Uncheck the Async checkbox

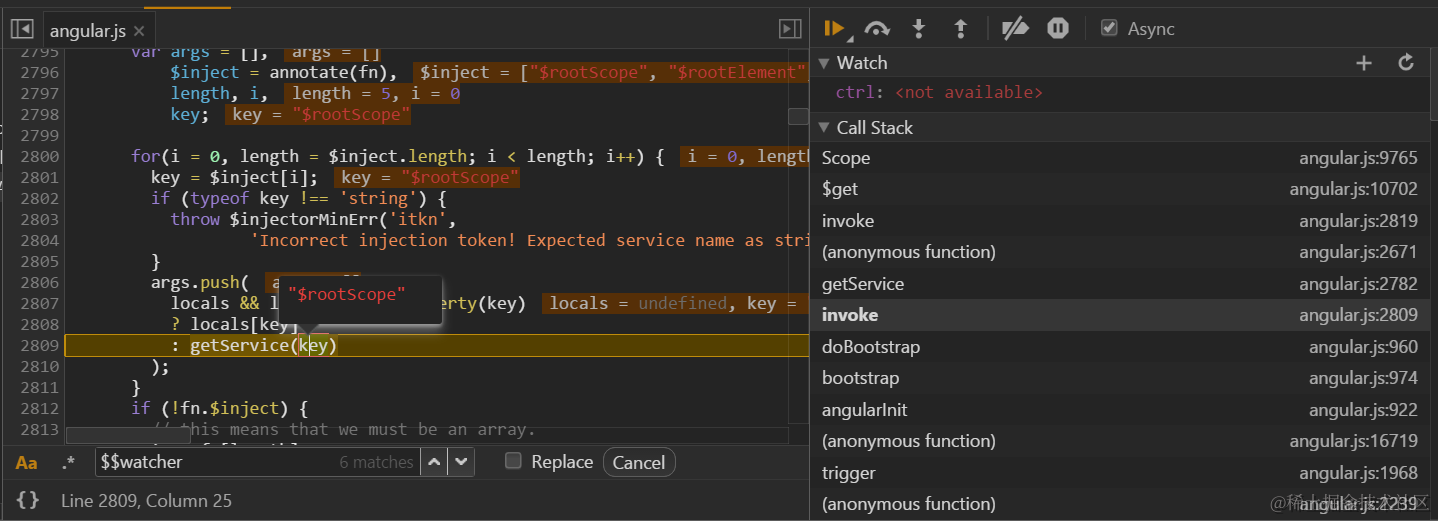pyautogui.click(x=1109, y=28)
